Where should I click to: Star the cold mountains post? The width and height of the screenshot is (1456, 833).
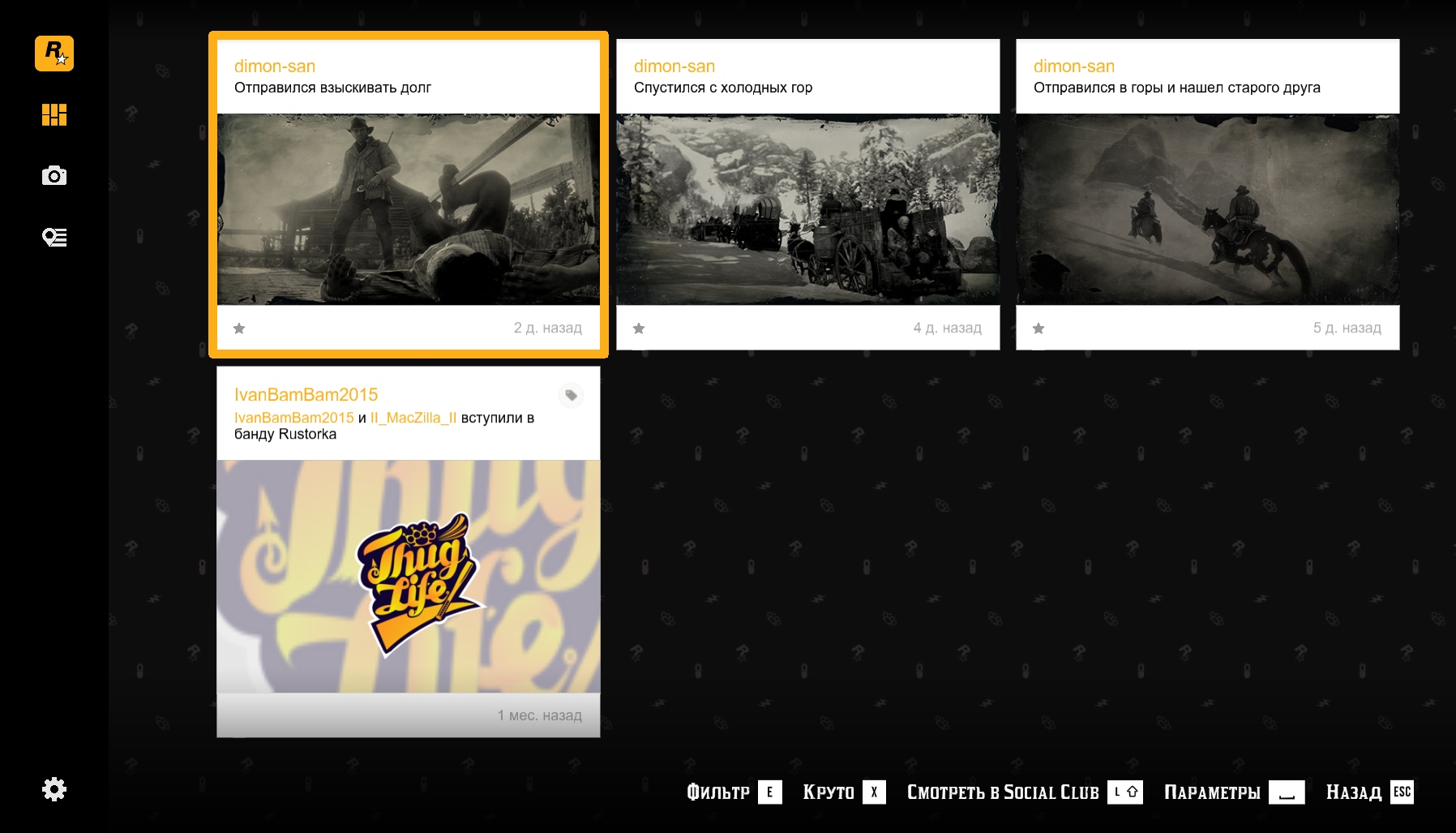639,328
